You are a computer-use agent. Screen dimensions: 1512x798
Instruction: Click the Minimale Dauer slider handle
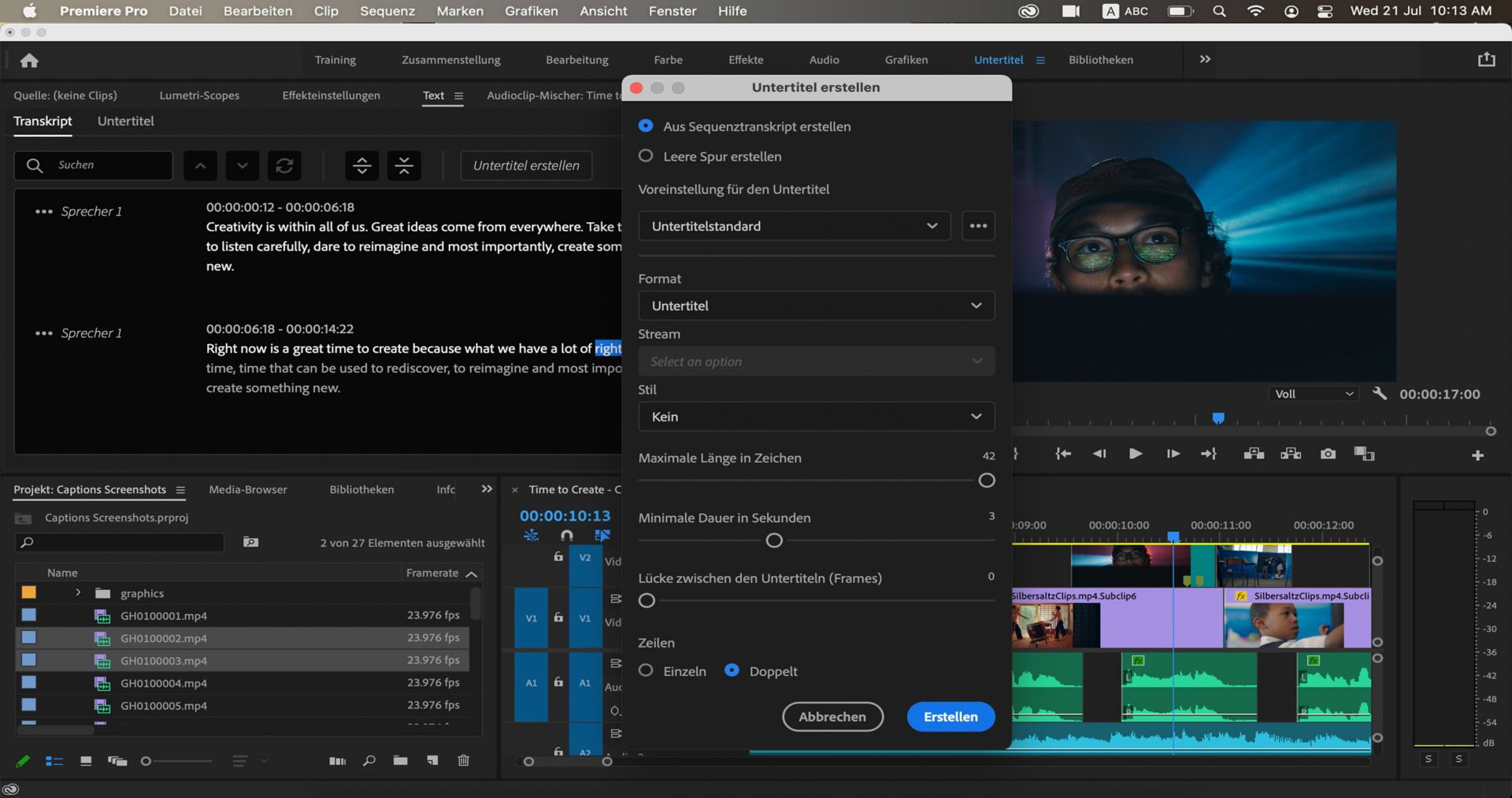774,540
